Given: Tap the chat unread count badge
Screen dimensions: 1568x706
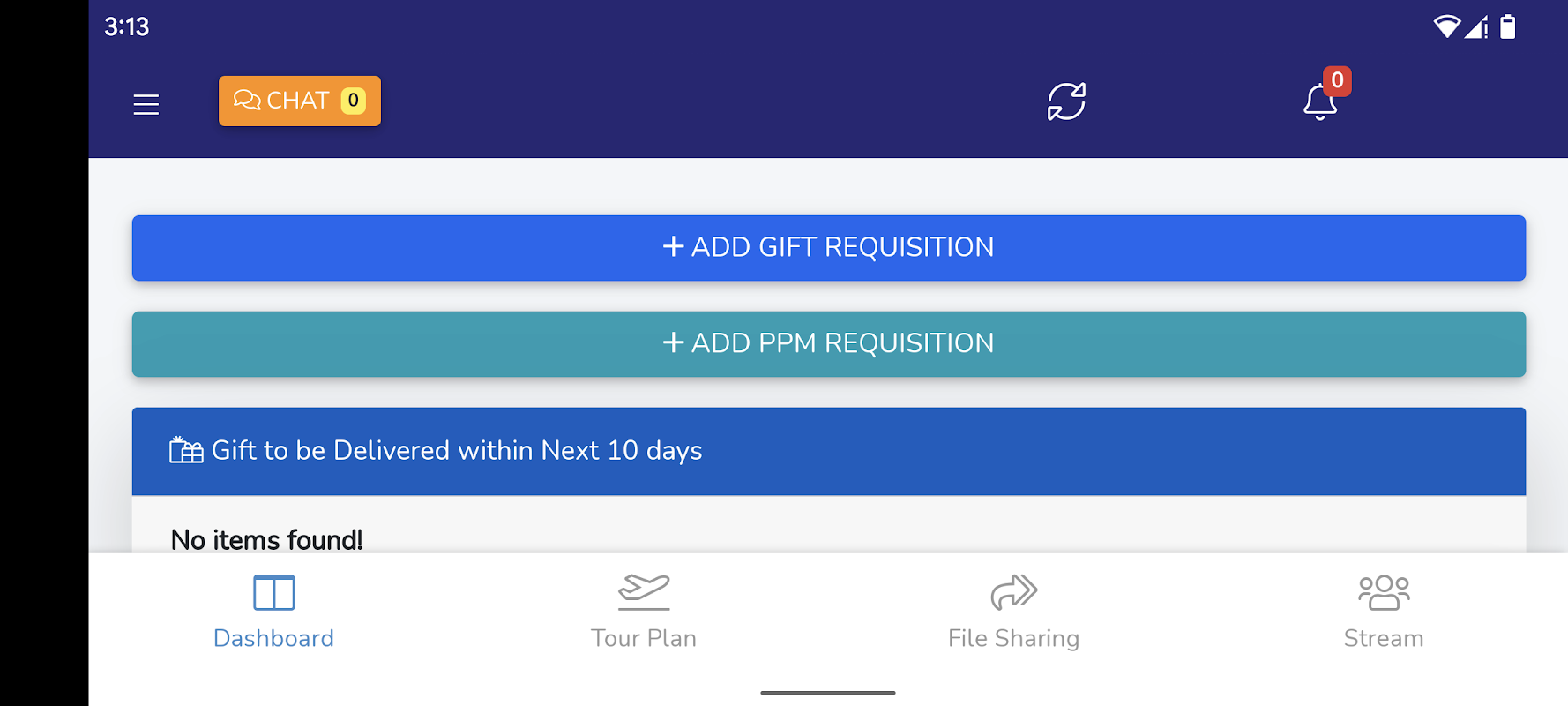Looking at the screenshot, I should [x=353, y=101].
